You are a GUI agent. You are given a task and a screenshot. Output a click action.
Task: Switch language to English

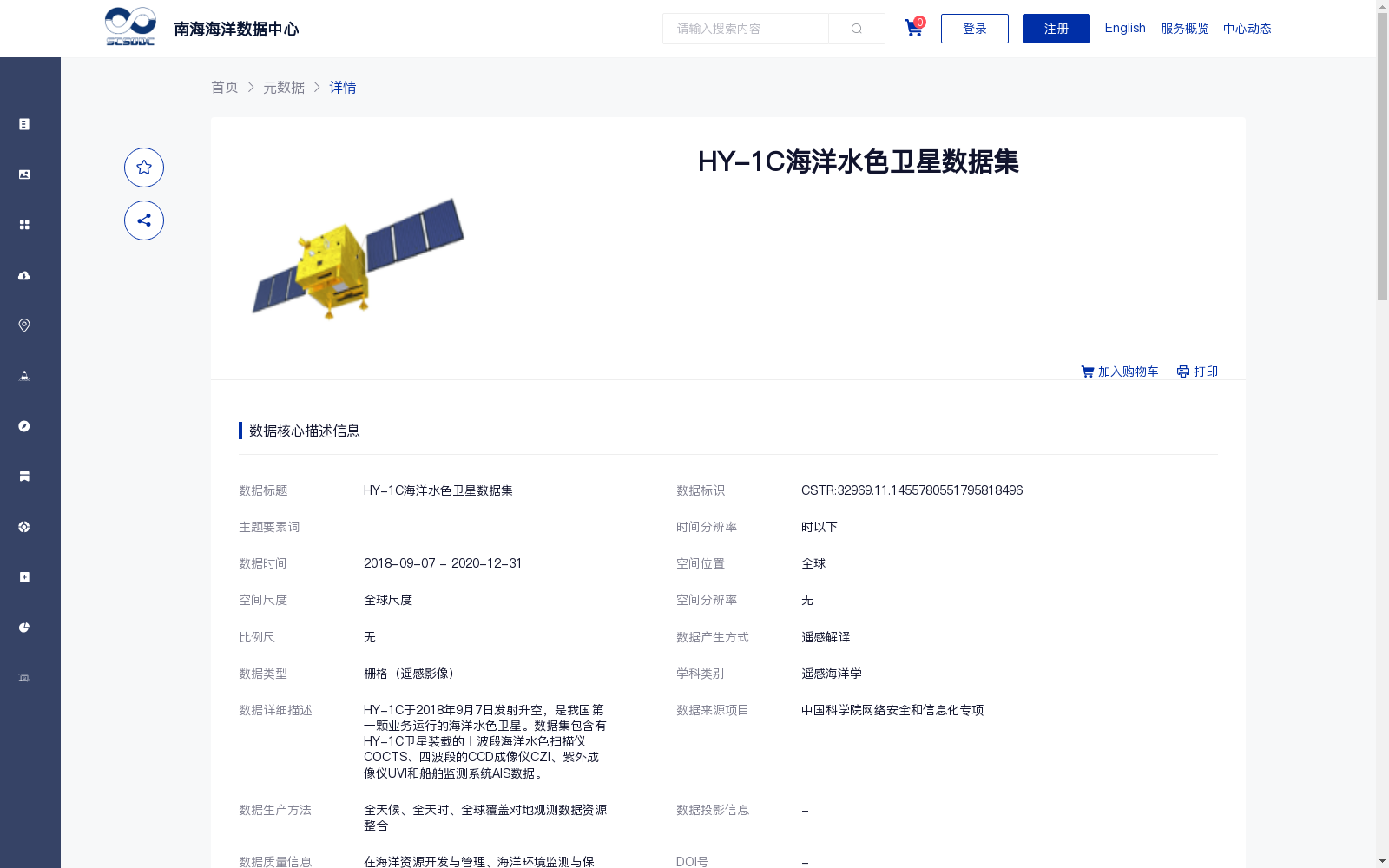(1125, 28)
